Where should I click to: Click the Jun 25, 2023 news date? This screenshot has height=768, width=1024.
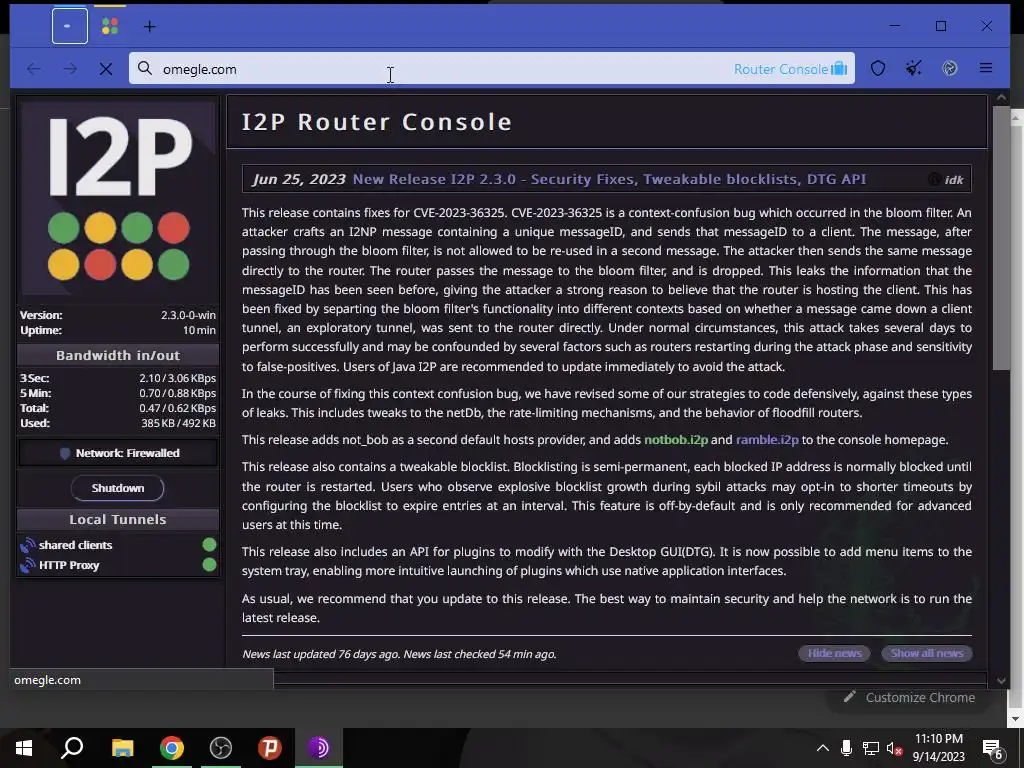(x=298, y=179)
